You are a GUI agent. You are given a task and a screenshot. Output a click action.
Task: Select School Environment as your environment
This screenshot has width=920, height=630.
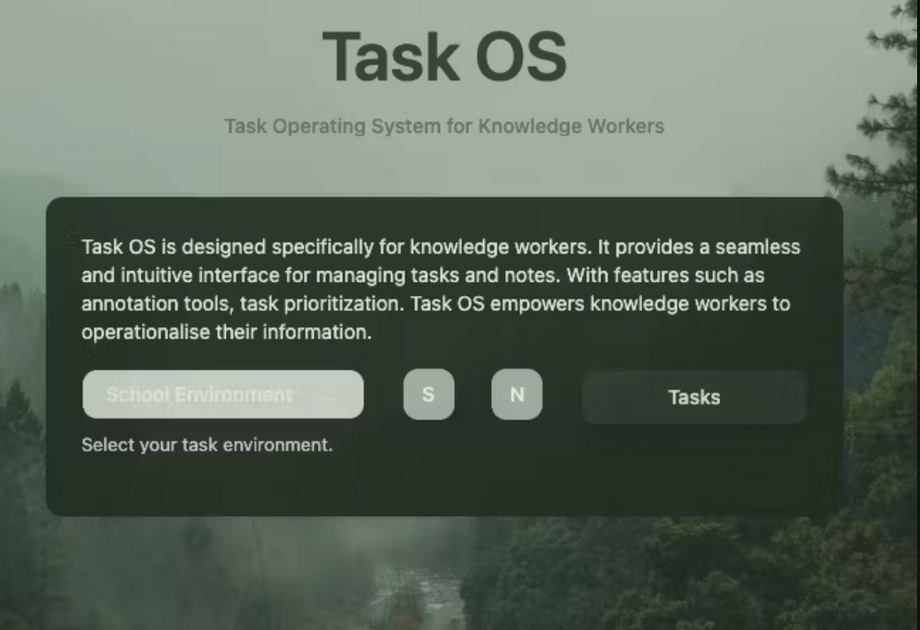(x=221, y=394)
